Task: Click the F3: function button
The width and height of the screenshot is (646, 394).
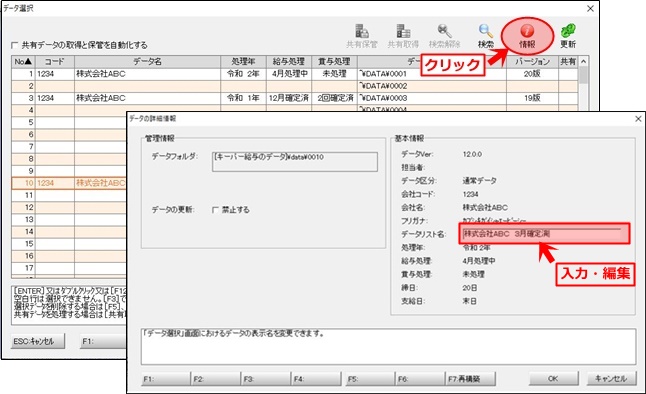Action: [x=266, y=379]
